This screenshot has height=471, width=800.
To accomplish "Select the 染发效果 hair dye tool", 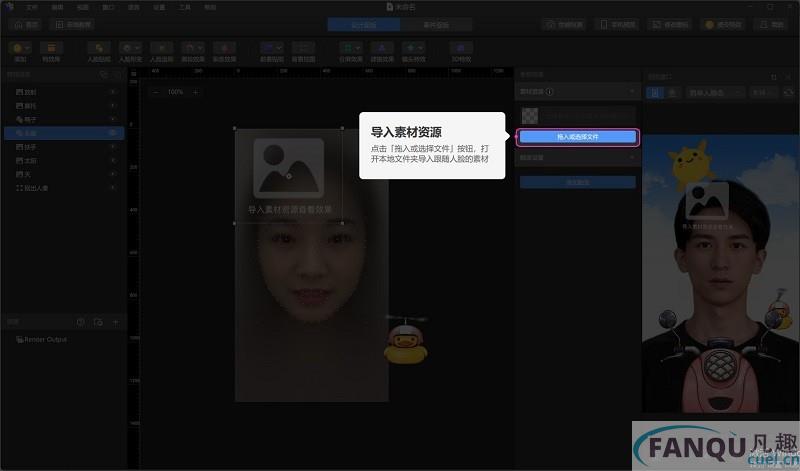I will [224, 52].
